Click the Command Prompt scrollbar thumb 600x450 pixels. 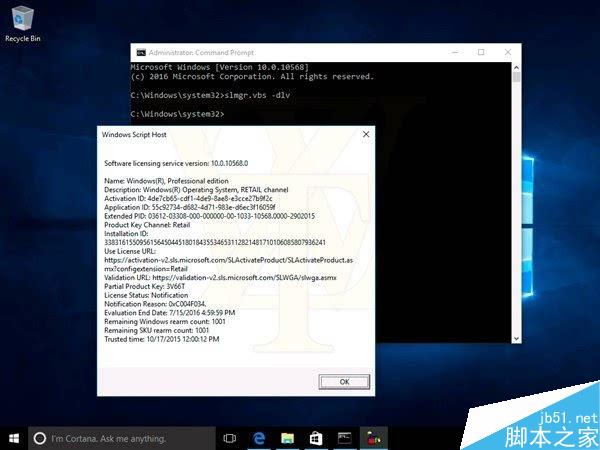tap(516, 77)
